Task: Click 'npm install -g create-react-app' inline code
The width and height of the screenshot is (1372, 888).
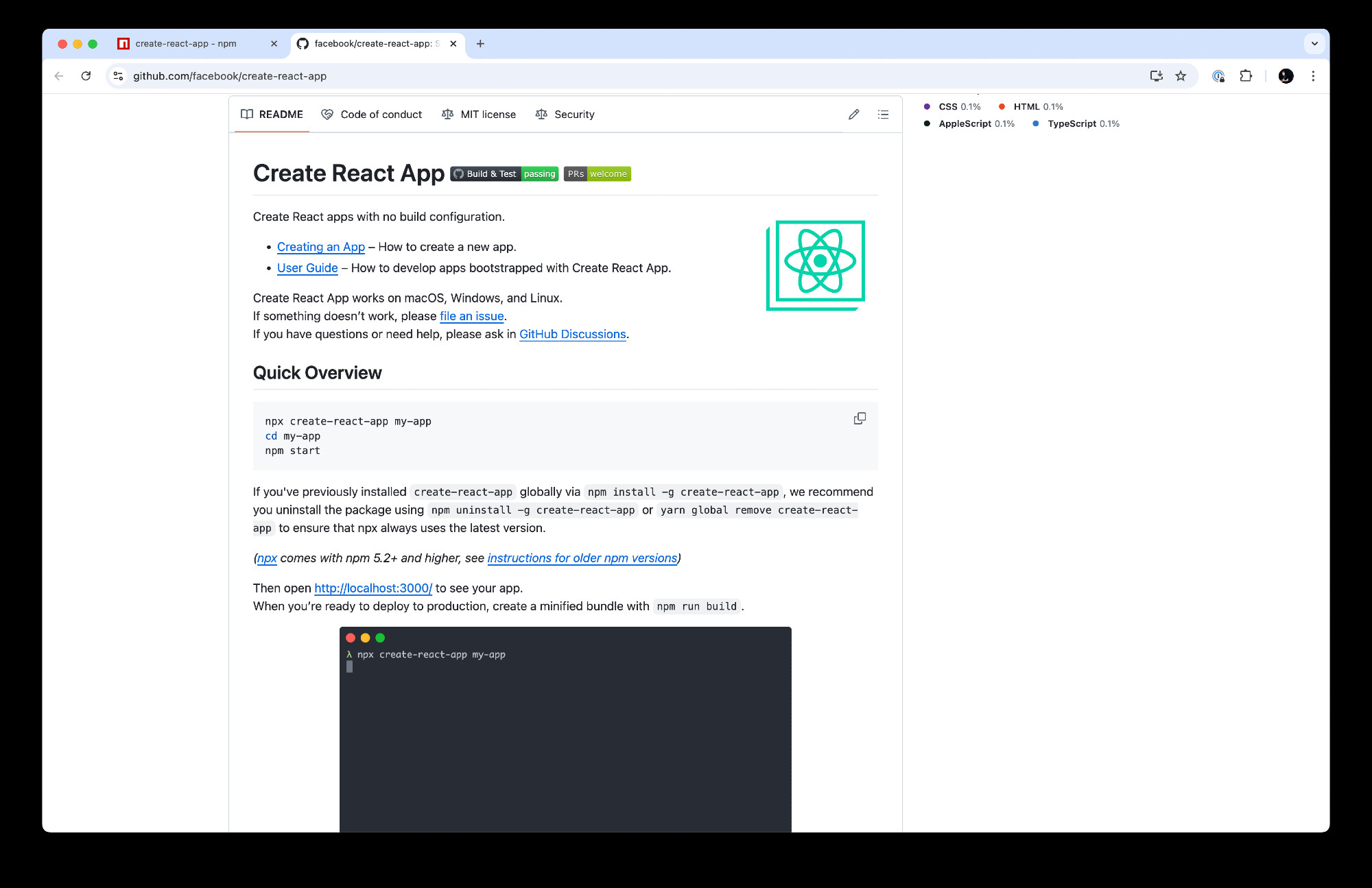Action: tap(683, 492)
